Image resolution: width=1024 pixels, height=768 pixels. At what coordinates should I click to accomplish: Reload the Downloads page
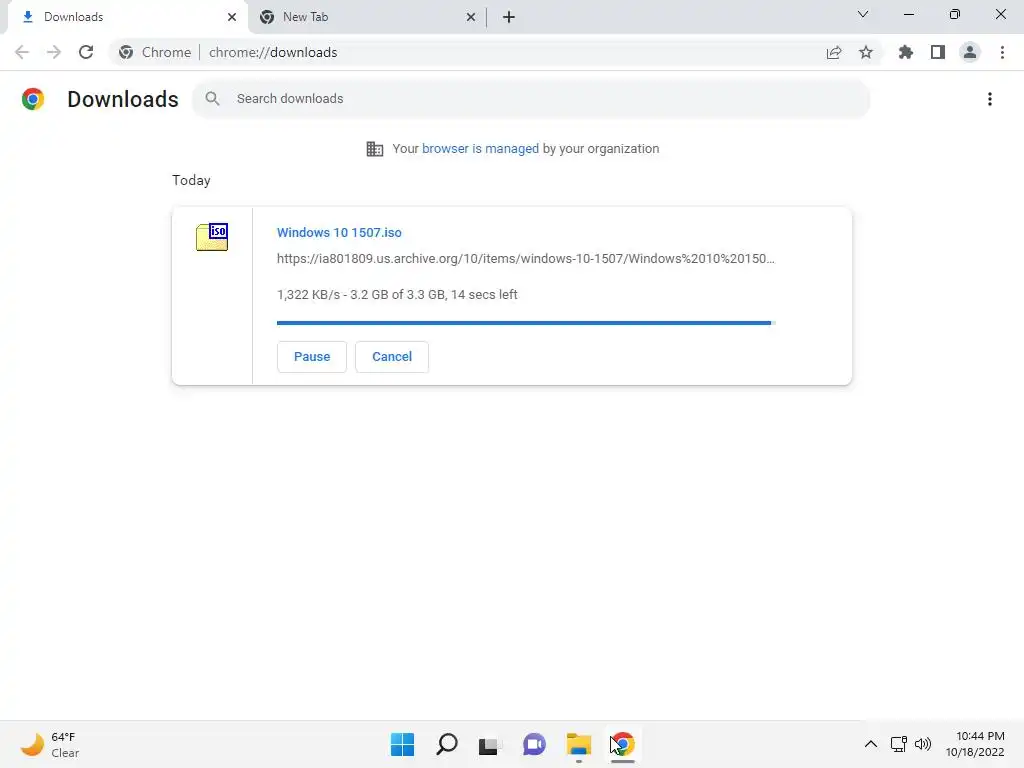pyautogui.click(x=86, y=52)
